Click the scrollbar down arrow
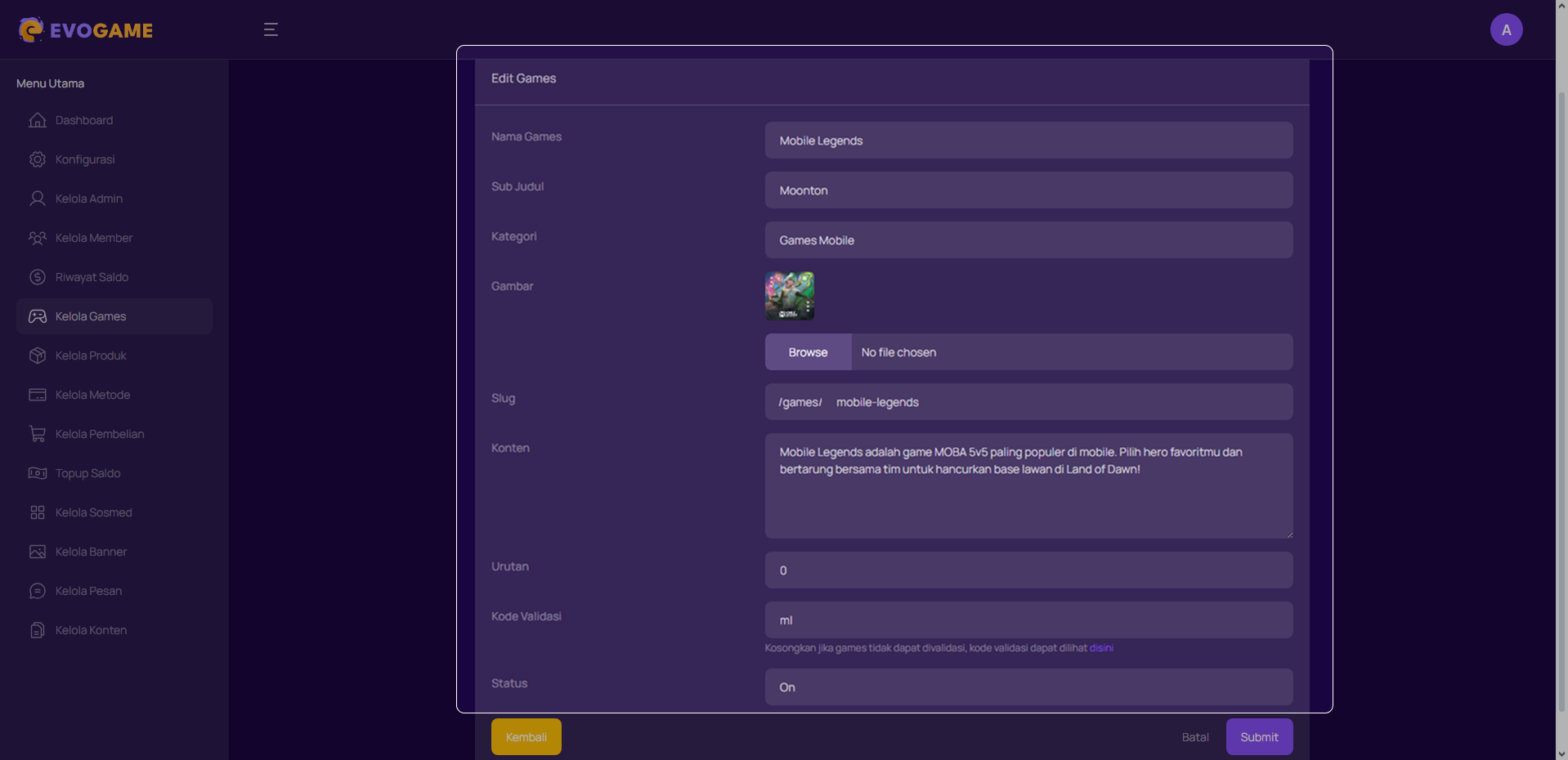The image size is (1568, 760). coord(1561,753)
